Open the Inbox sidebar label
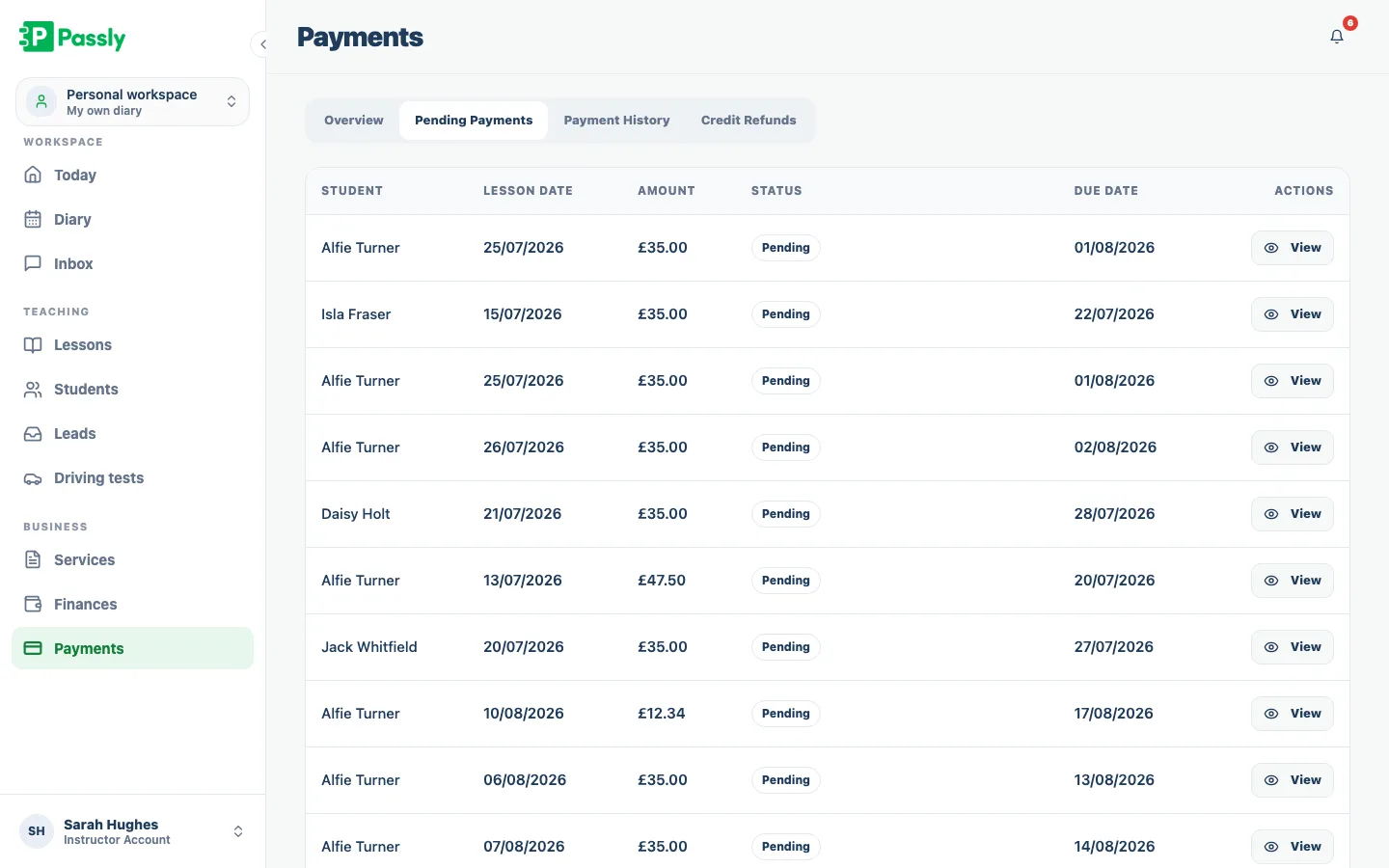The image size is (1389, 868). (x=73, y=263)
